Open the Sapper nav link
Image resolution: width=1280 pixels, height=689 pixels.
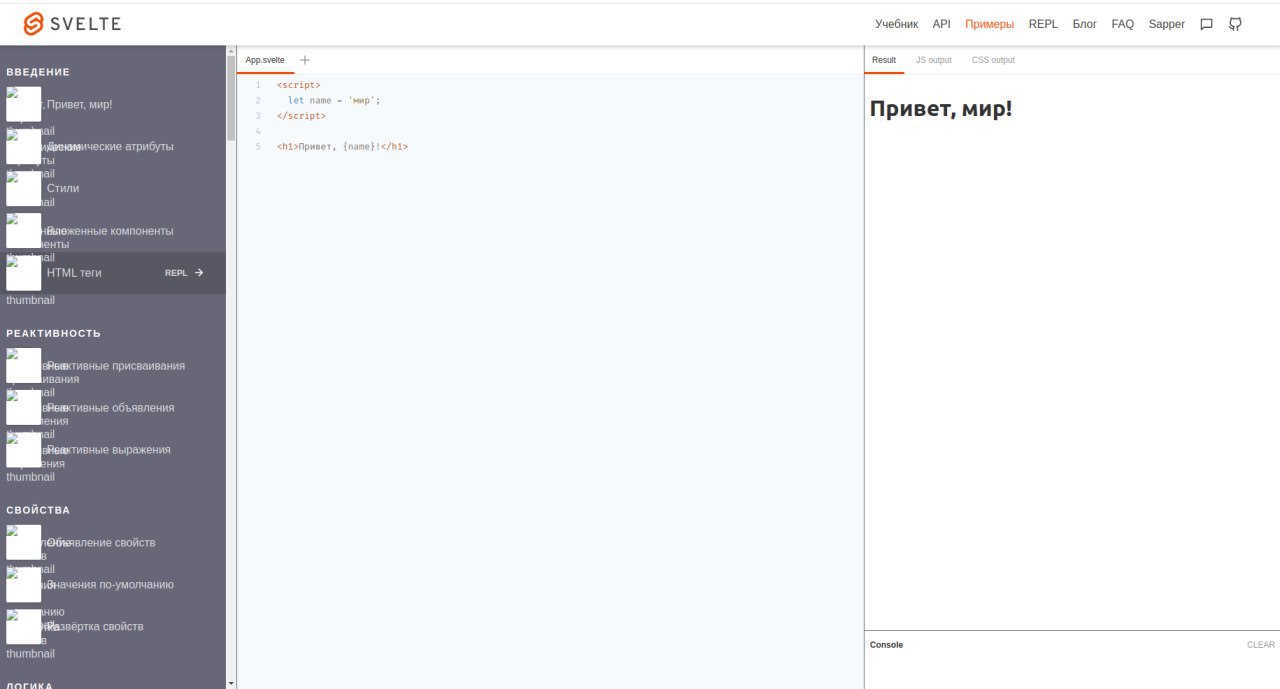1167,24
